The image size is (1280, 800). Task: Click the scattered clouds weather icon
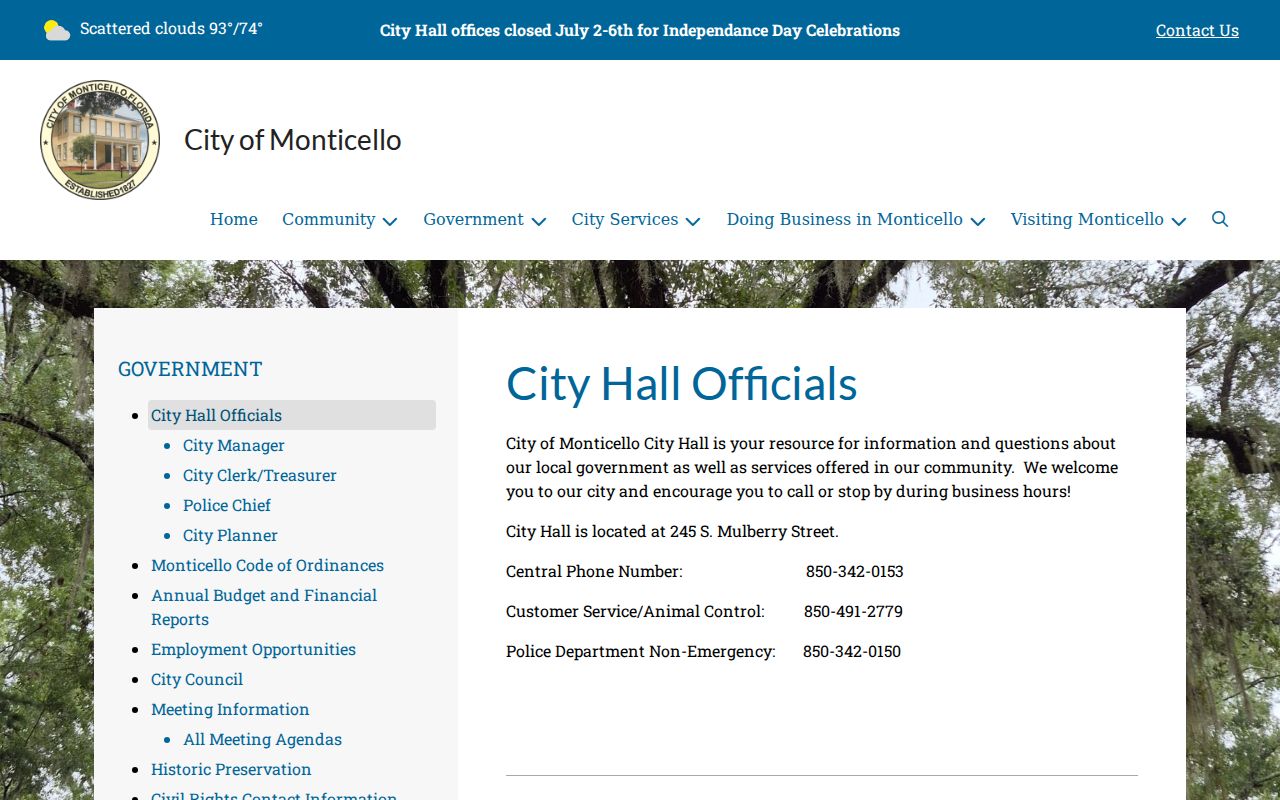click(57, 30)
